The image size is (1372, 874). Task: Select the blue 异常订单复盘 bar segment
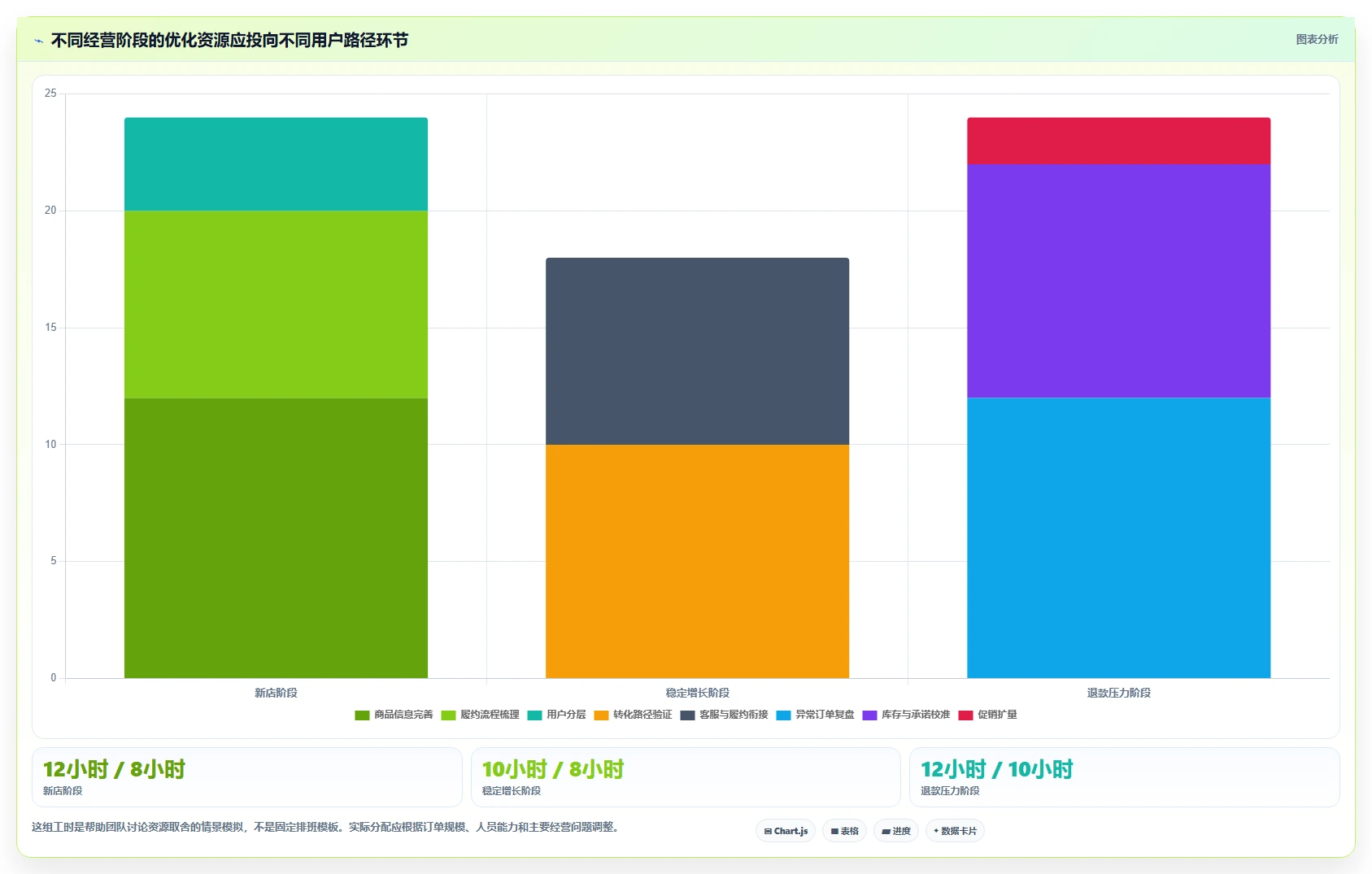(x=1118, y=537)
